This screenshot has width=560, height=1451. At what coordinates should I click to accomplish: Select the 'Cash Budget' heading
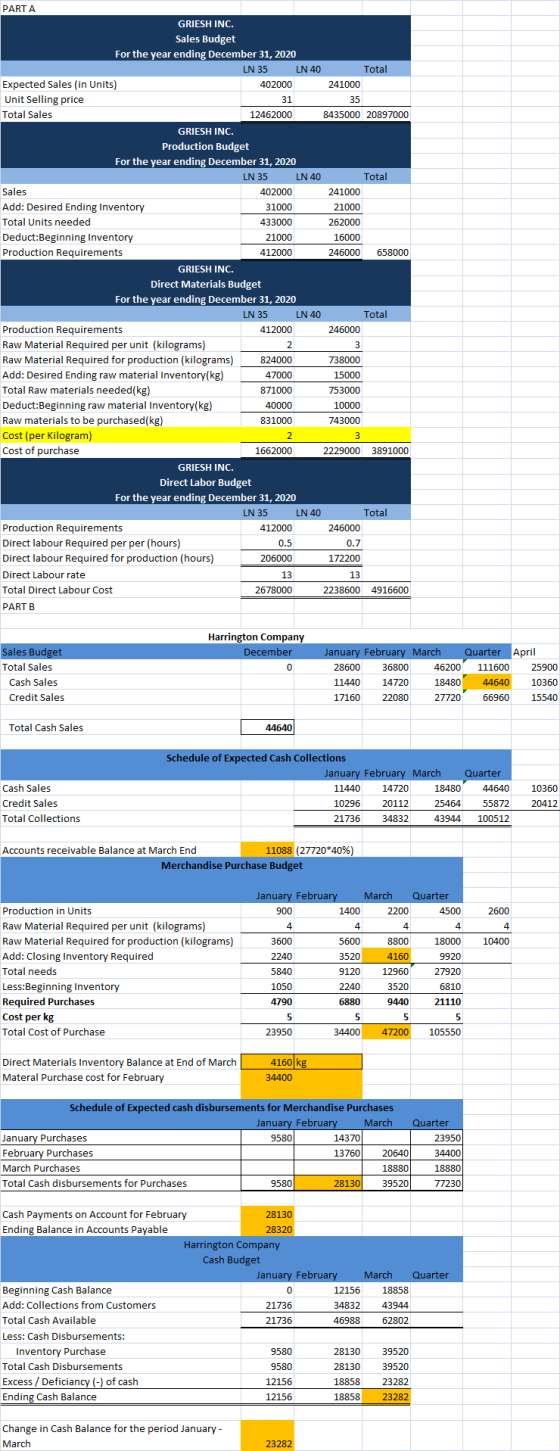point(232,1260)
